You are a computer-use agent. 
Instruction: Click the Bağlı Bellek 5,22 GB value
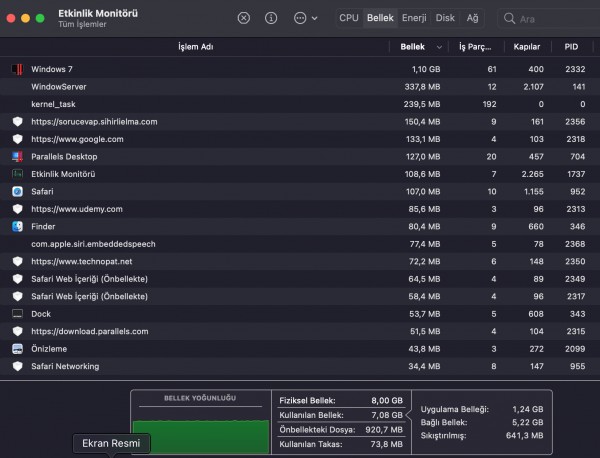pyautogui.click(x=528, y=422)
